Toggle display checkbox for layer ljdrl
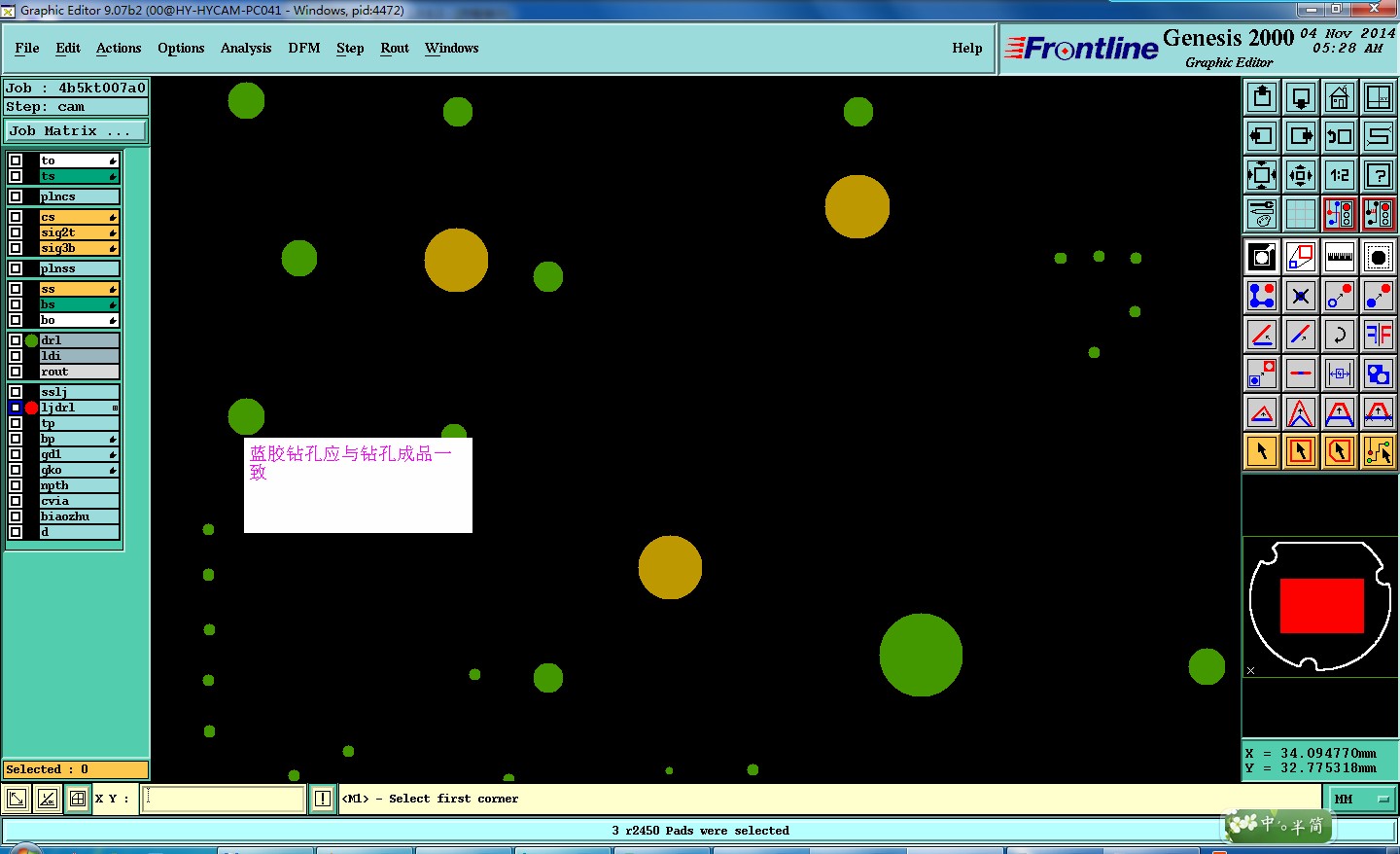This screenshot has height=854, width=1400. pyautogui.click(x=16, y=408)
